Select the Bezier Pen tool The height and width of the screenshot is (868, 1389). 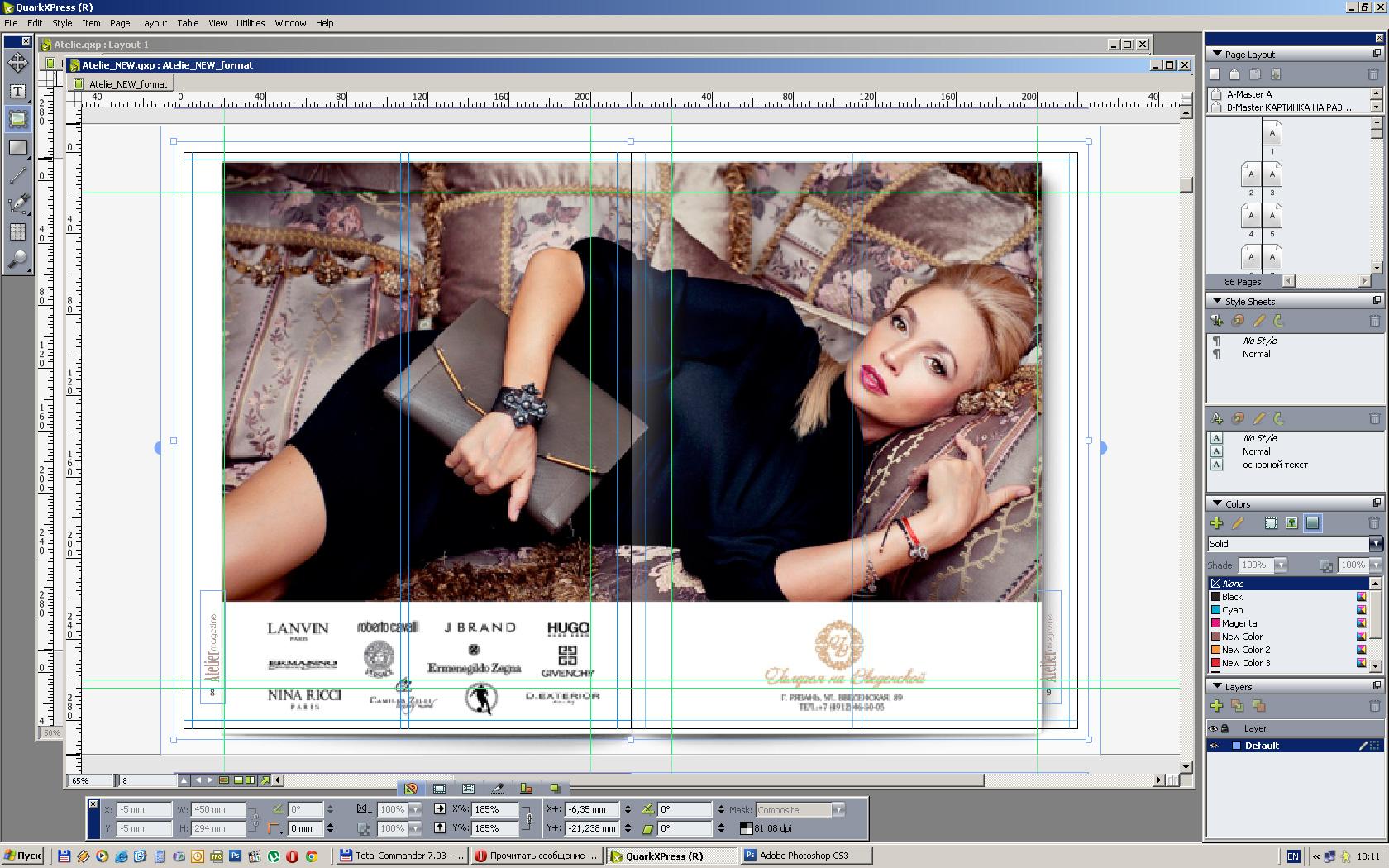[x=17, y=203]
